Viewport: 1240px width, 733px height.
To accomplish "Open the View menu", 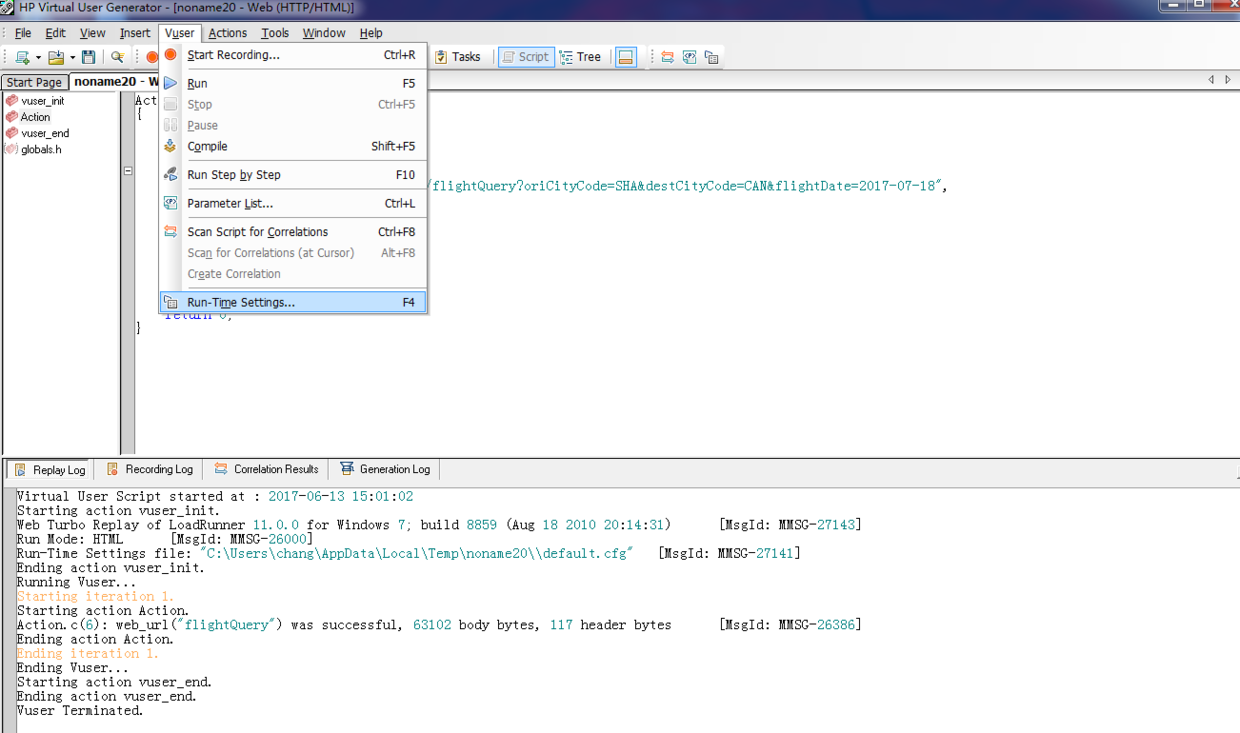I will (x=93, y=33).
